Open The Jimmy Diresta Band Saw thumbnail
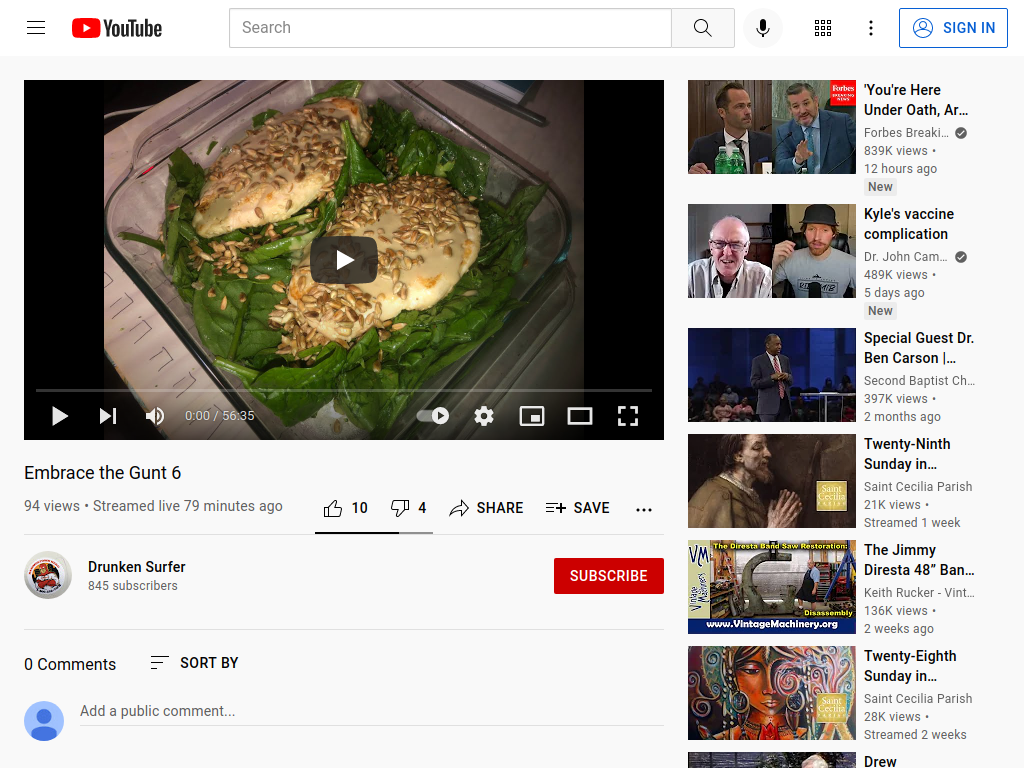 coord(772,587)
